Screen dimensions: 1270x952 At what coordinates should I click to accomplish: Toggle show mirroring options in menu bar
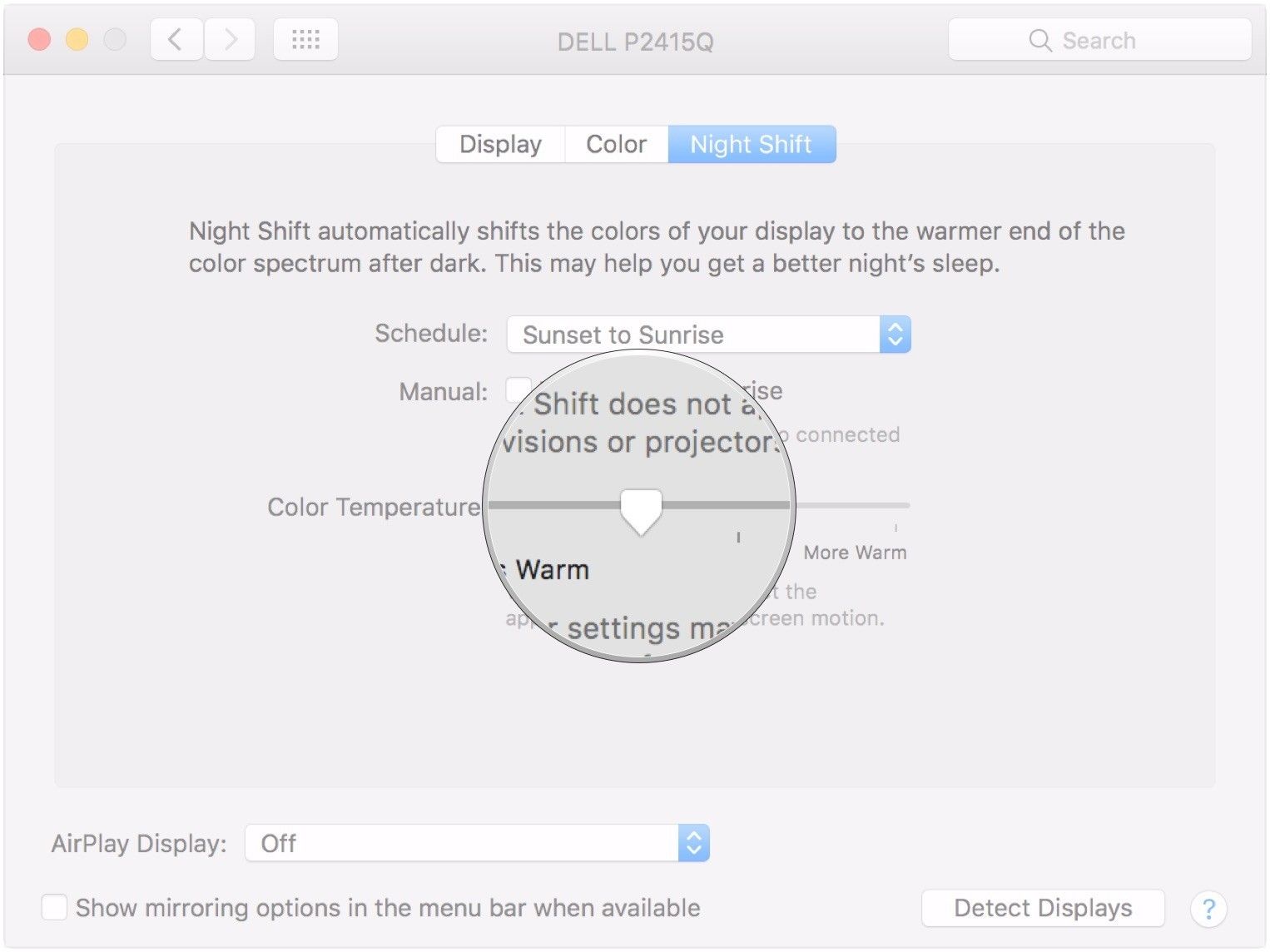[x=55, y=907]
